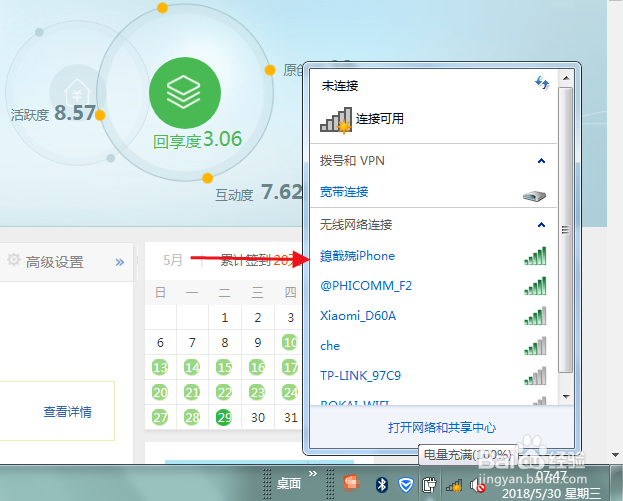Image resolution: width=623 pixels, height=501 pixels.
Task: Select calendar day 1
Action: pyautogui.click(x=224, y=317)
